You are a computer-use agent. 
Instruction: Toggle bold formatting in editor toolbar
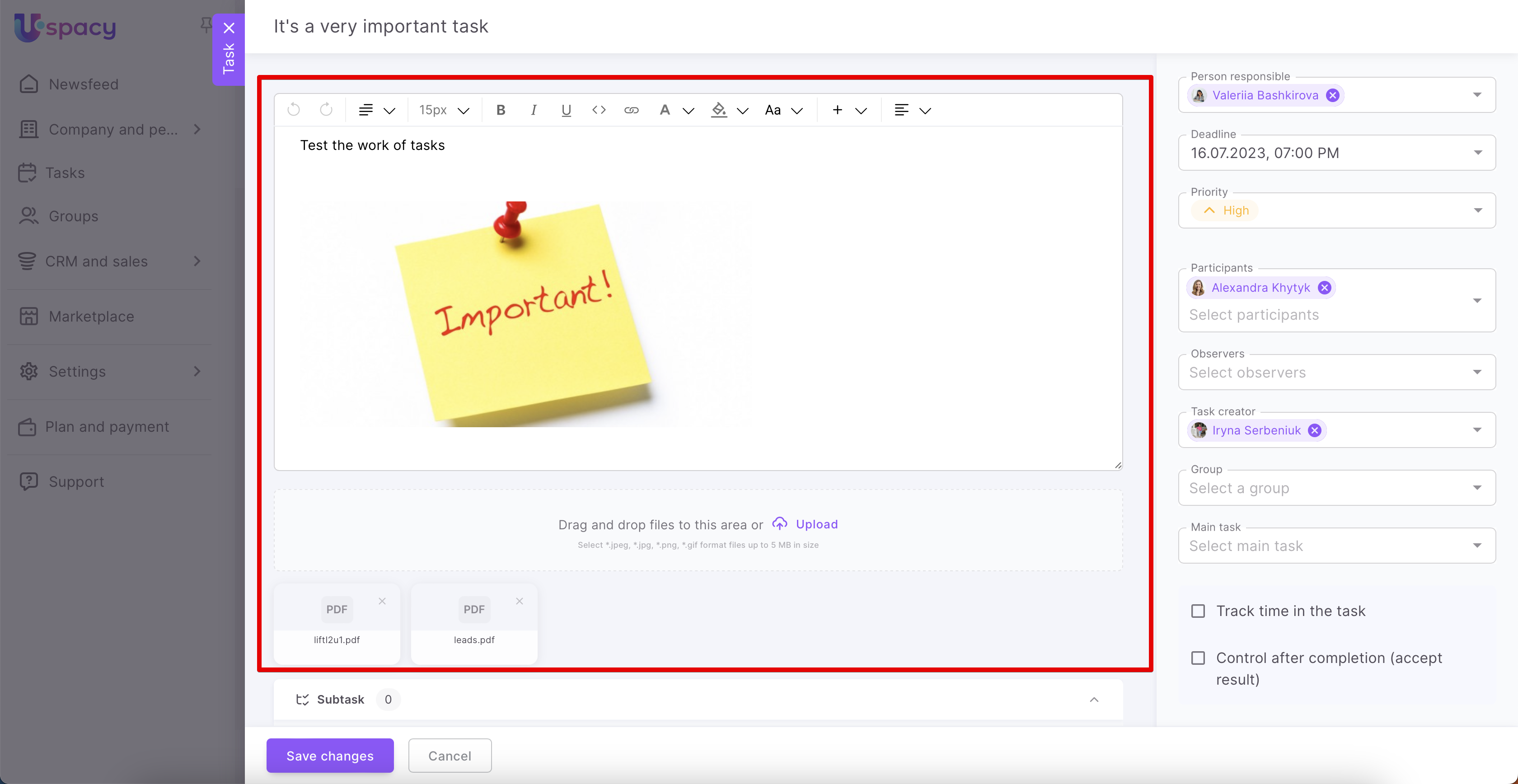(500, 110)
